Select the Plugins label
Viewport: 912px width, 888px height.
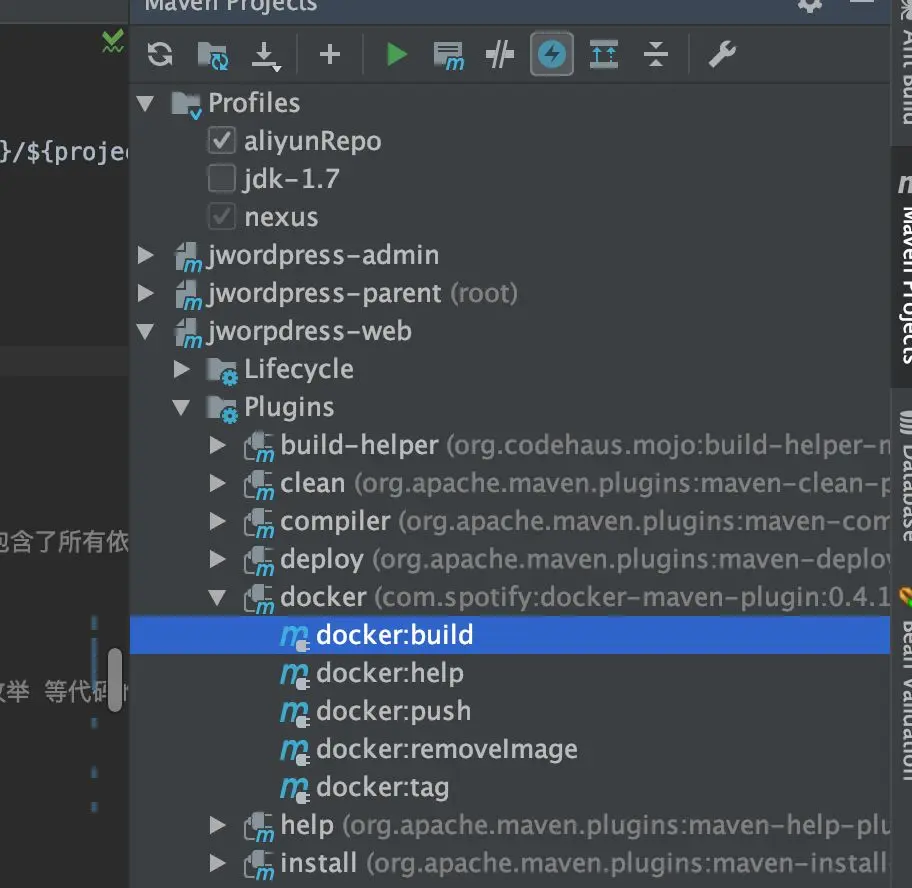[289, 408]
